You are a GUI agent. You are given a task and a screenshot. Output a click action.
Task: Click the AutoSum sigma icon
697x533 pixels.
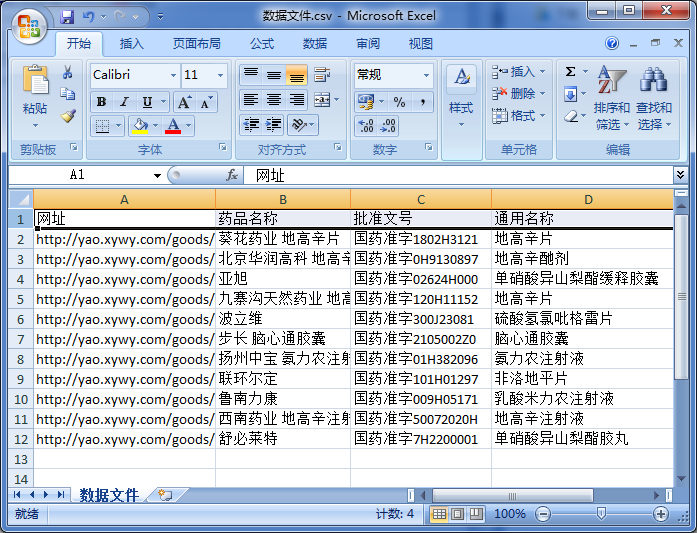click(570, 72)
